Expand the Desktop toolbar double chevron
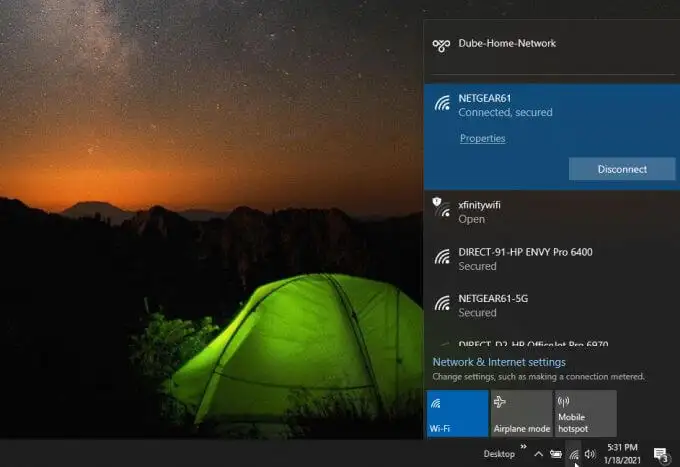This screenshot has height=467, width=680. click(x=523, y=447)
